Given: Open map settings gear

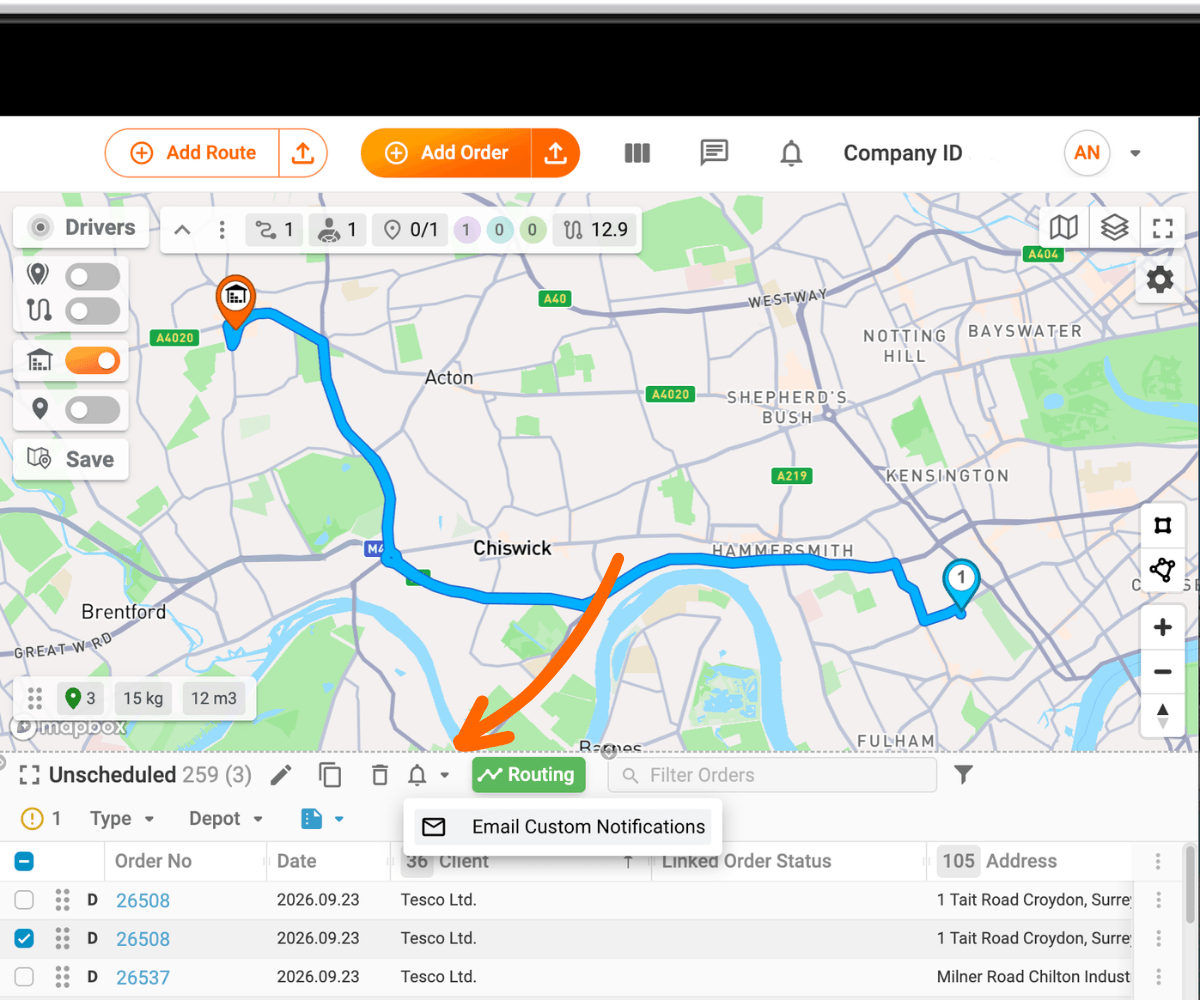Looking at the screenshot, I should (1160, 280).
